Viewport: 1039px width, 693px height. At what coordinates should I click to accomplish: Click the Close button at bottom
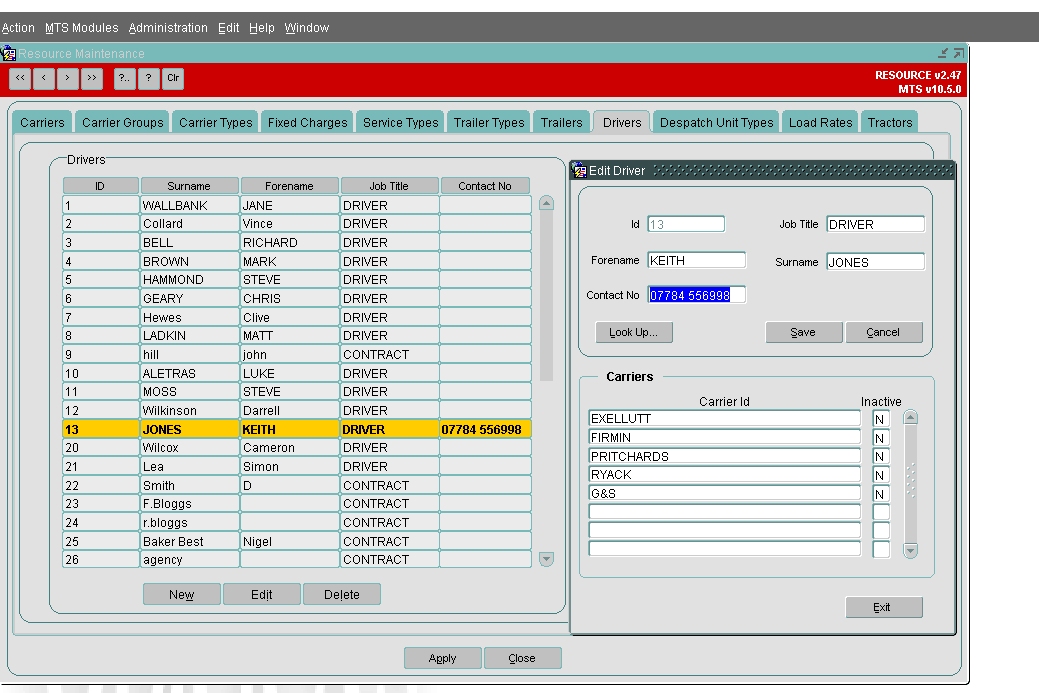tap(522, 658)
